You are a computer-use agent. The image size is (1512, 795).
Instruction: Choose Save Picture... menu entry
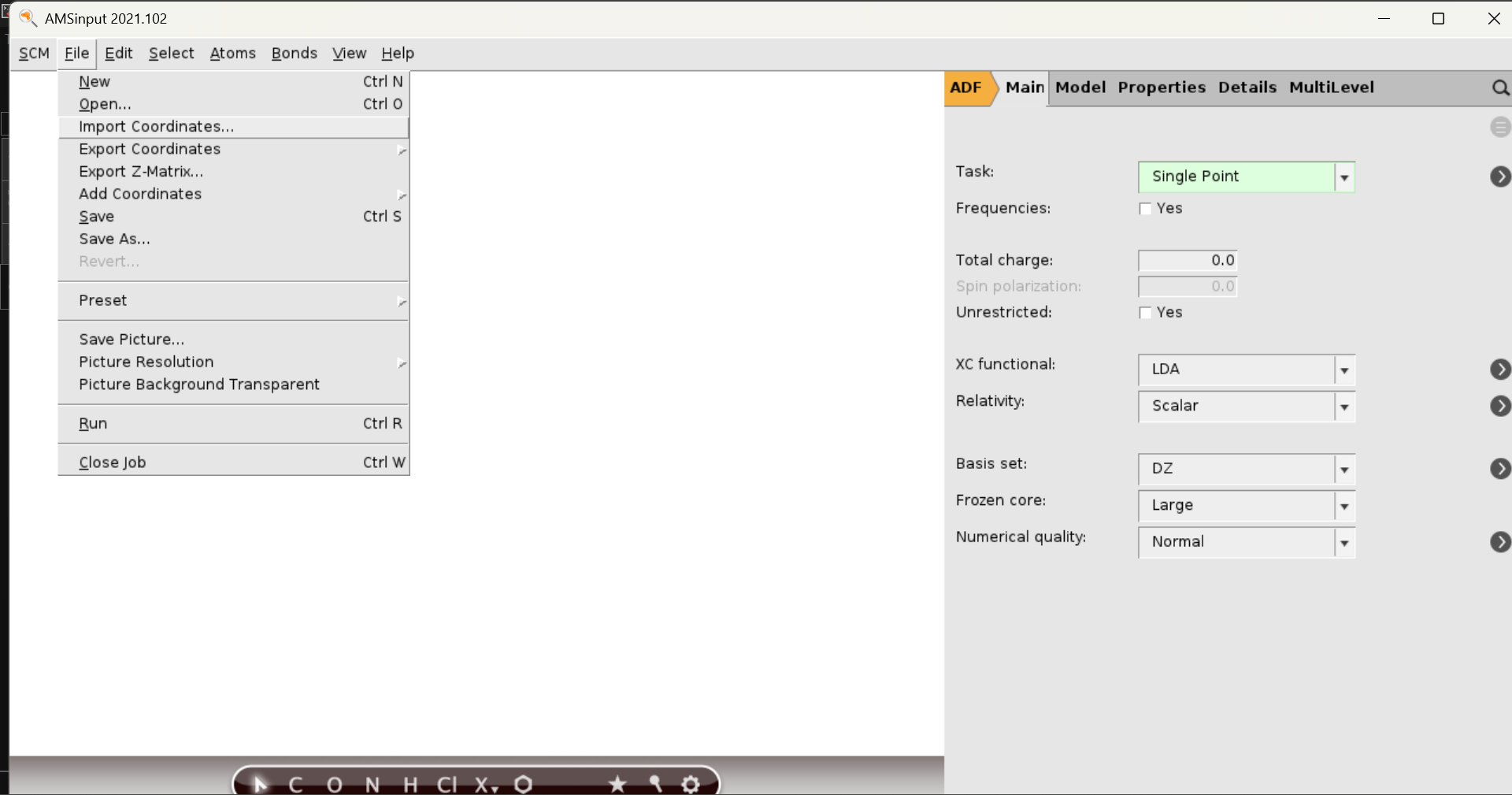(234, 340)
